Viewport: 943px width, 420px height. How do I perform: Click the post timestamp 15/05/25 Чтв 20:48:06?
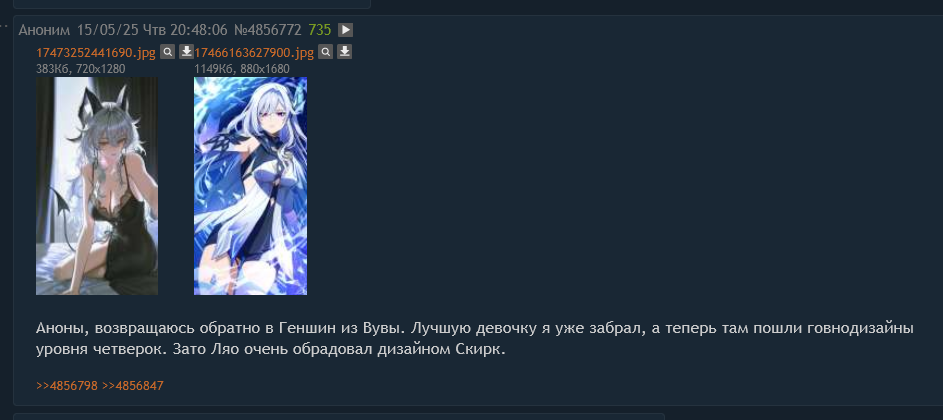(x=152, y=29)
